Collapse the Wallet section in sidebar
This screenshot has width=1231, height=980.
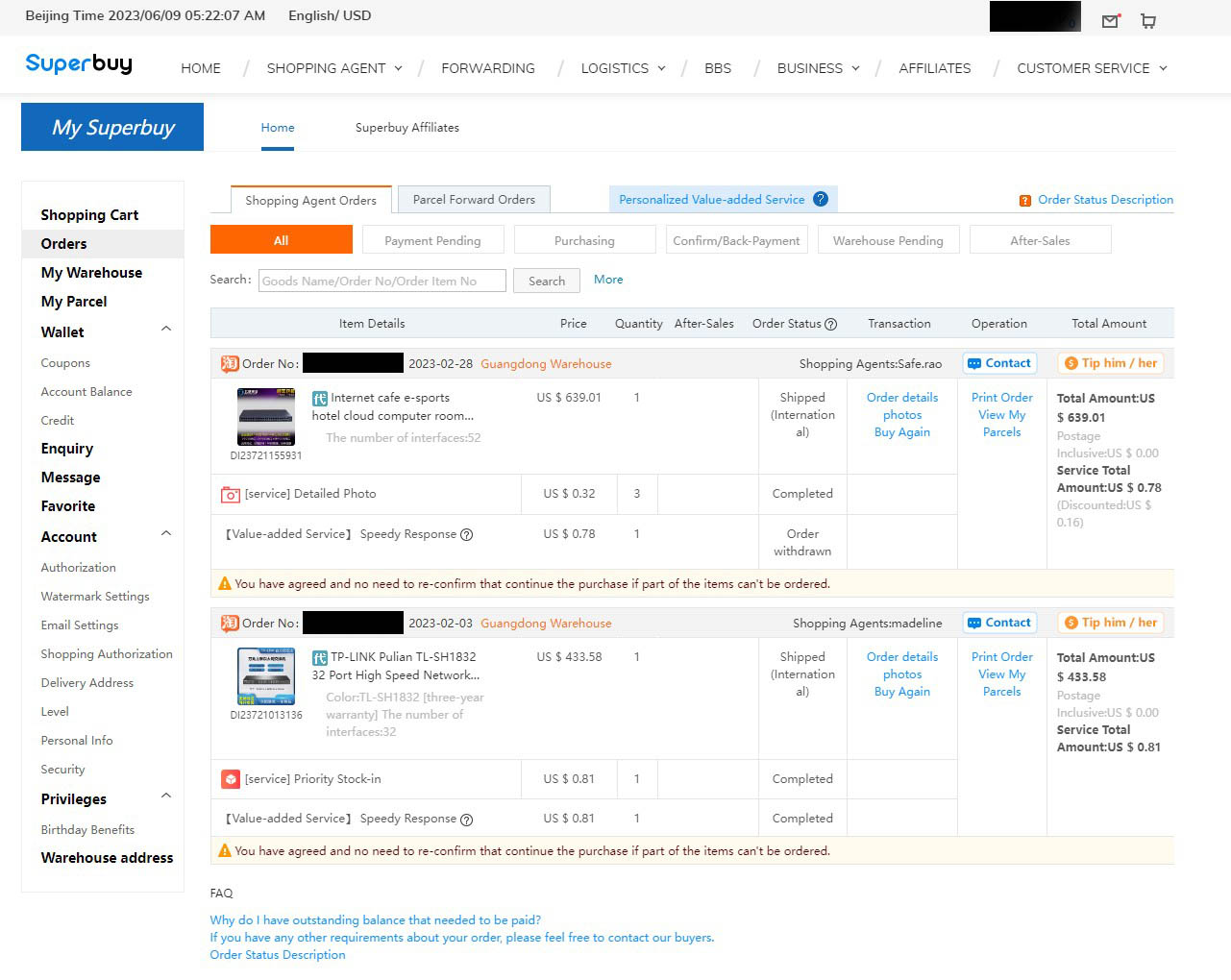pos(166,330)
